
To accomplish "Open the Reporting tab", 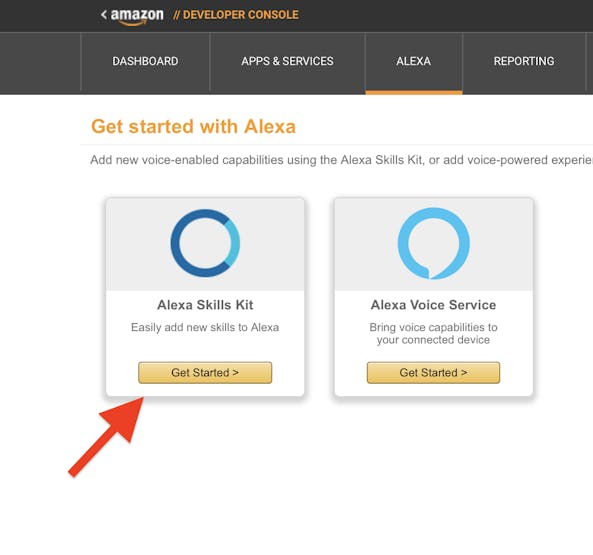I will 524,61.
